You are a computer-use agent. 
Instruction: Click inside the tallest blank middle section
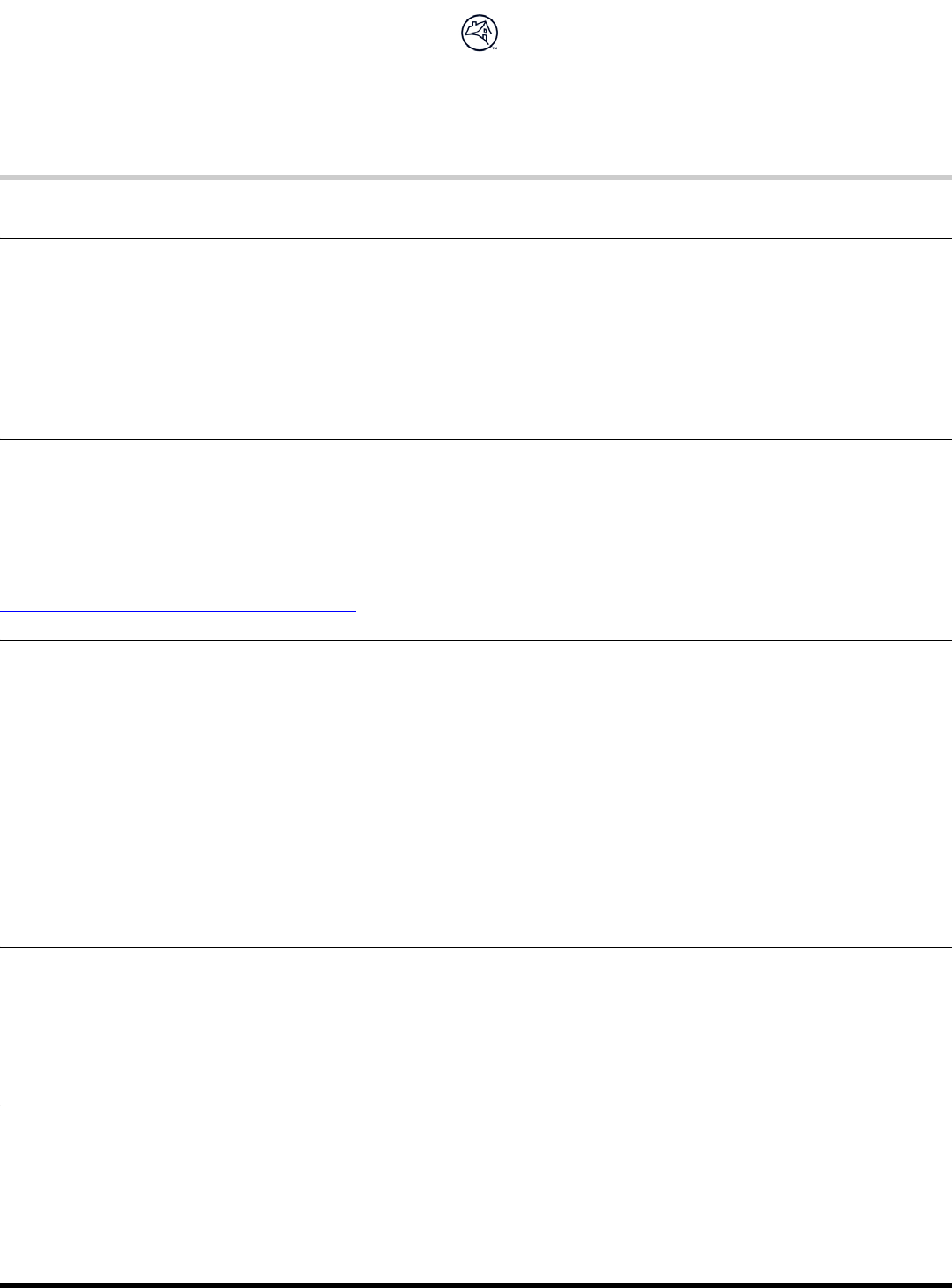click(x=476, y=793)
